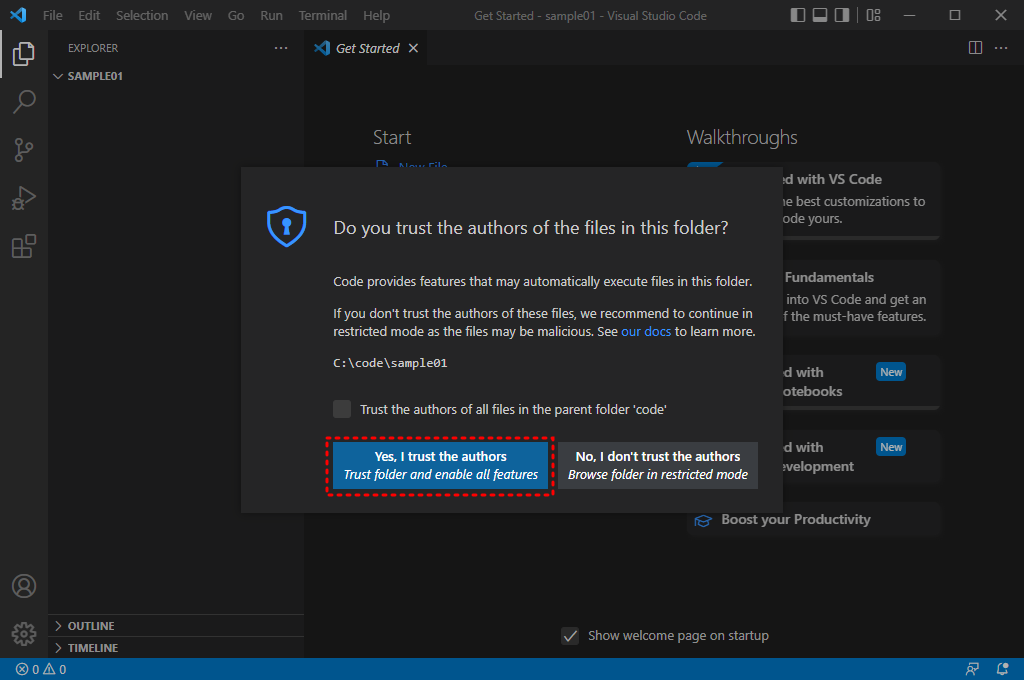Open the Help menu
The image size is (1024, 680).
(x=376, y=15)
